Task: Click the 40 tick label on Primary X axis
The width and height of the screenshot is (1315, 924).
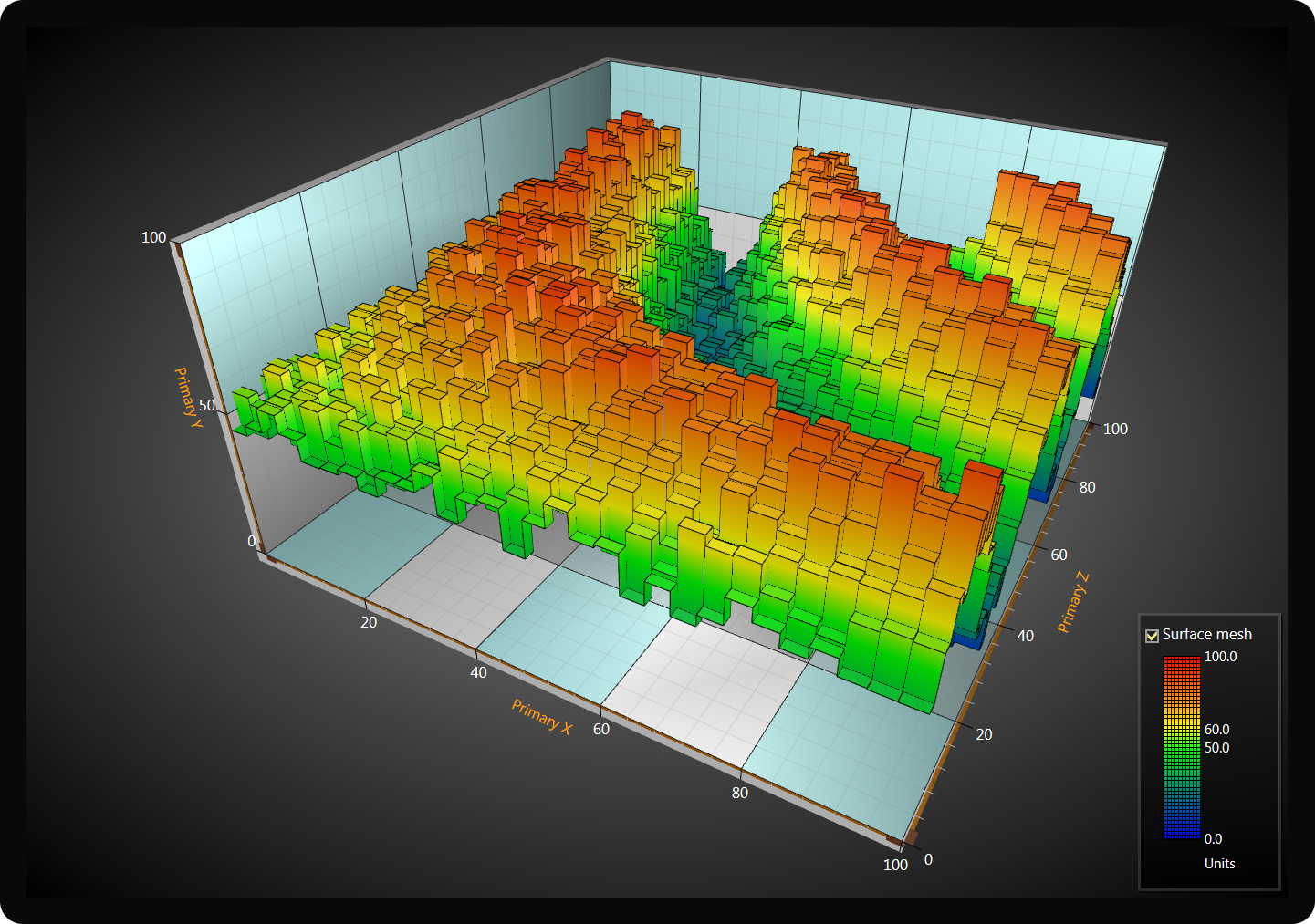Action: (478, 672)
